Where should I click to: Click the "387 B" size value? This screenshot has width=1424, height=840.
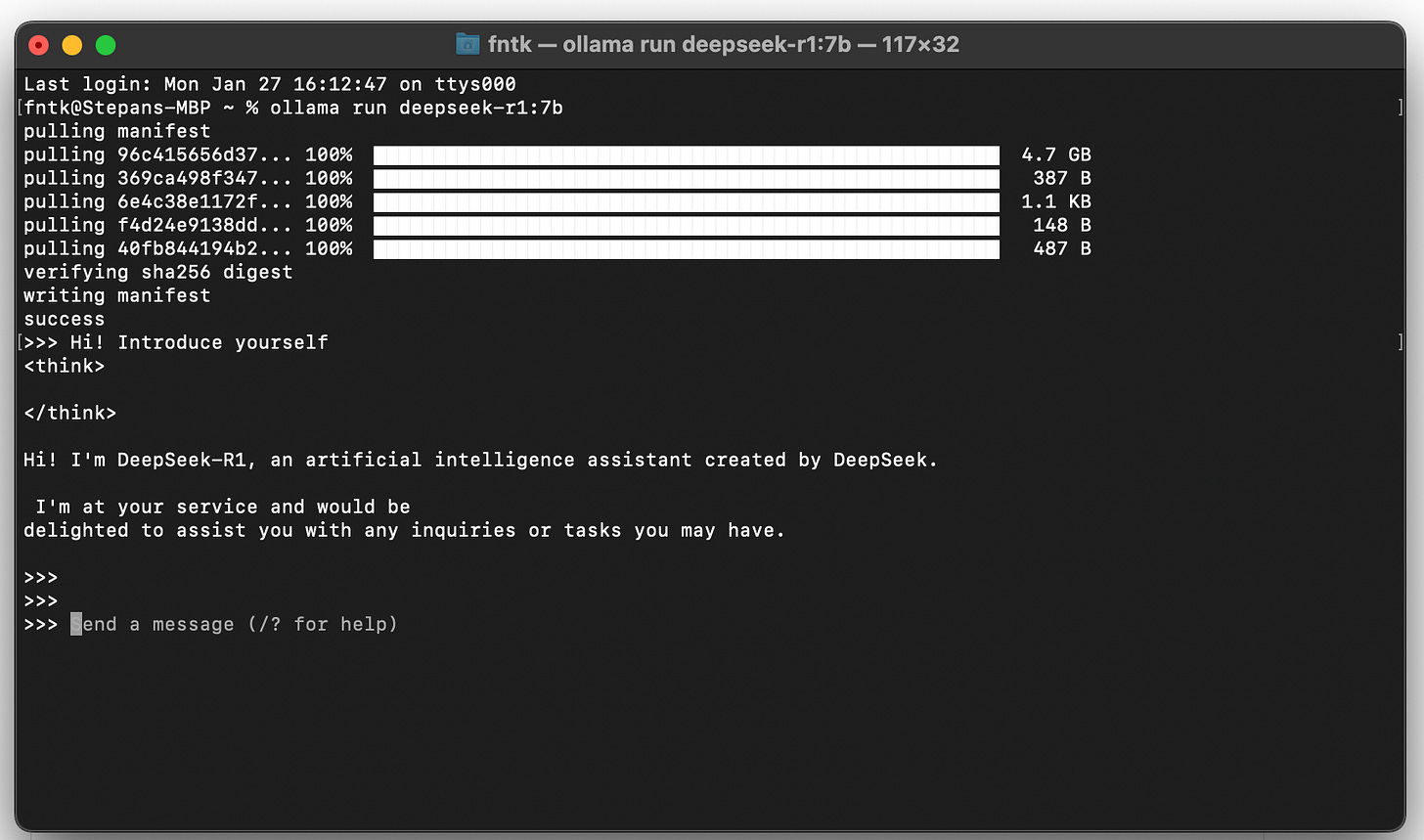pyautogui.click(x=1062, y=178)
